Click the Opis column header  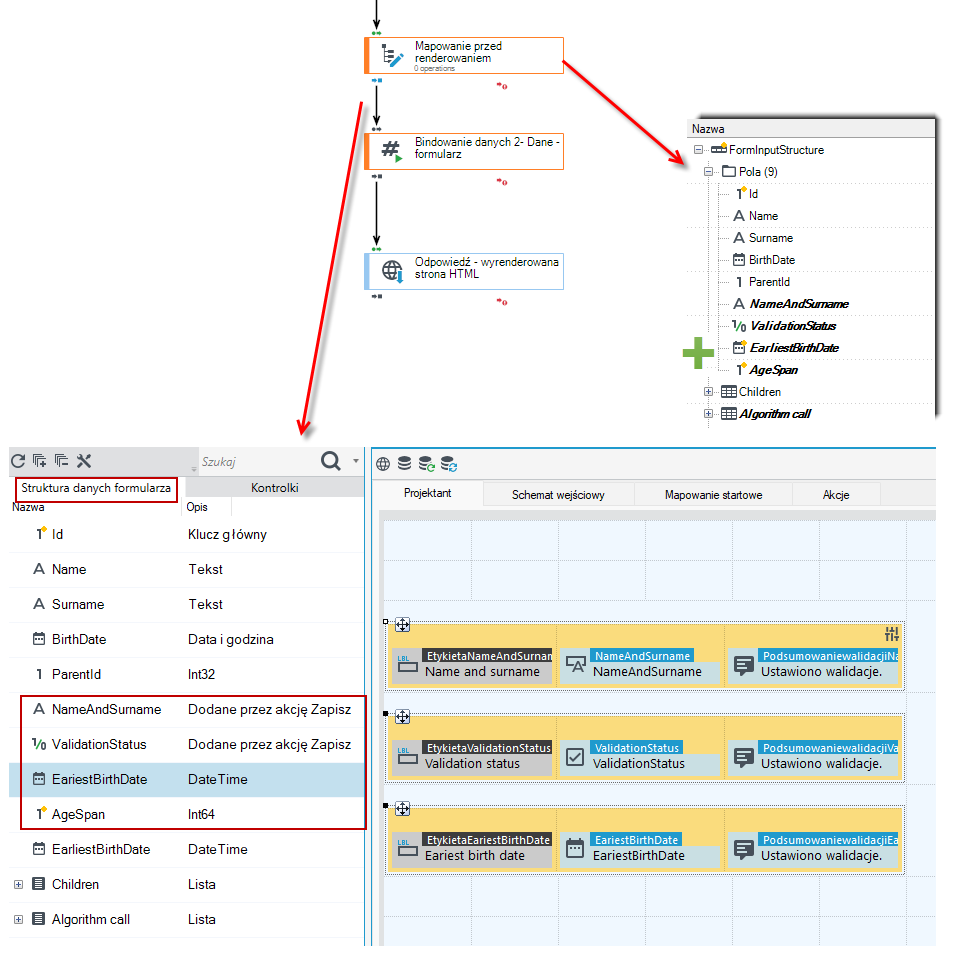197,507
